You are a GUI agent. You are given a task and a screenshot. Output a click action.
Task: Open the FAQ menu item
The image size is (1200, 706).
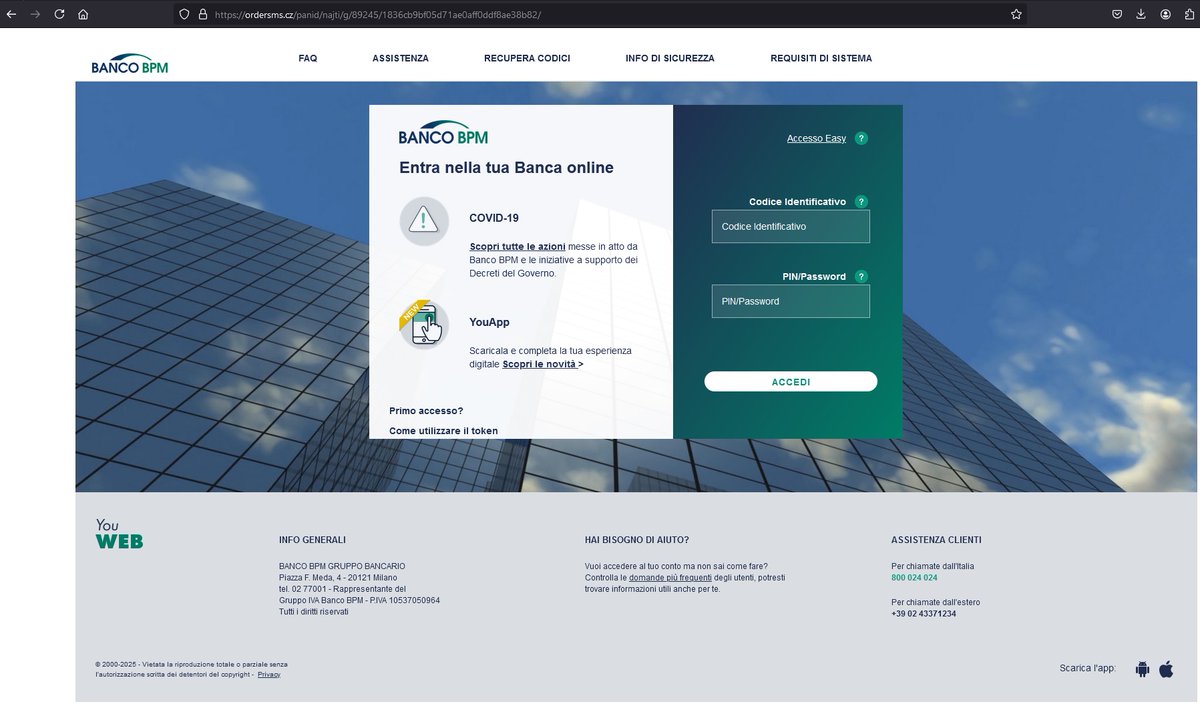[308, 58]
